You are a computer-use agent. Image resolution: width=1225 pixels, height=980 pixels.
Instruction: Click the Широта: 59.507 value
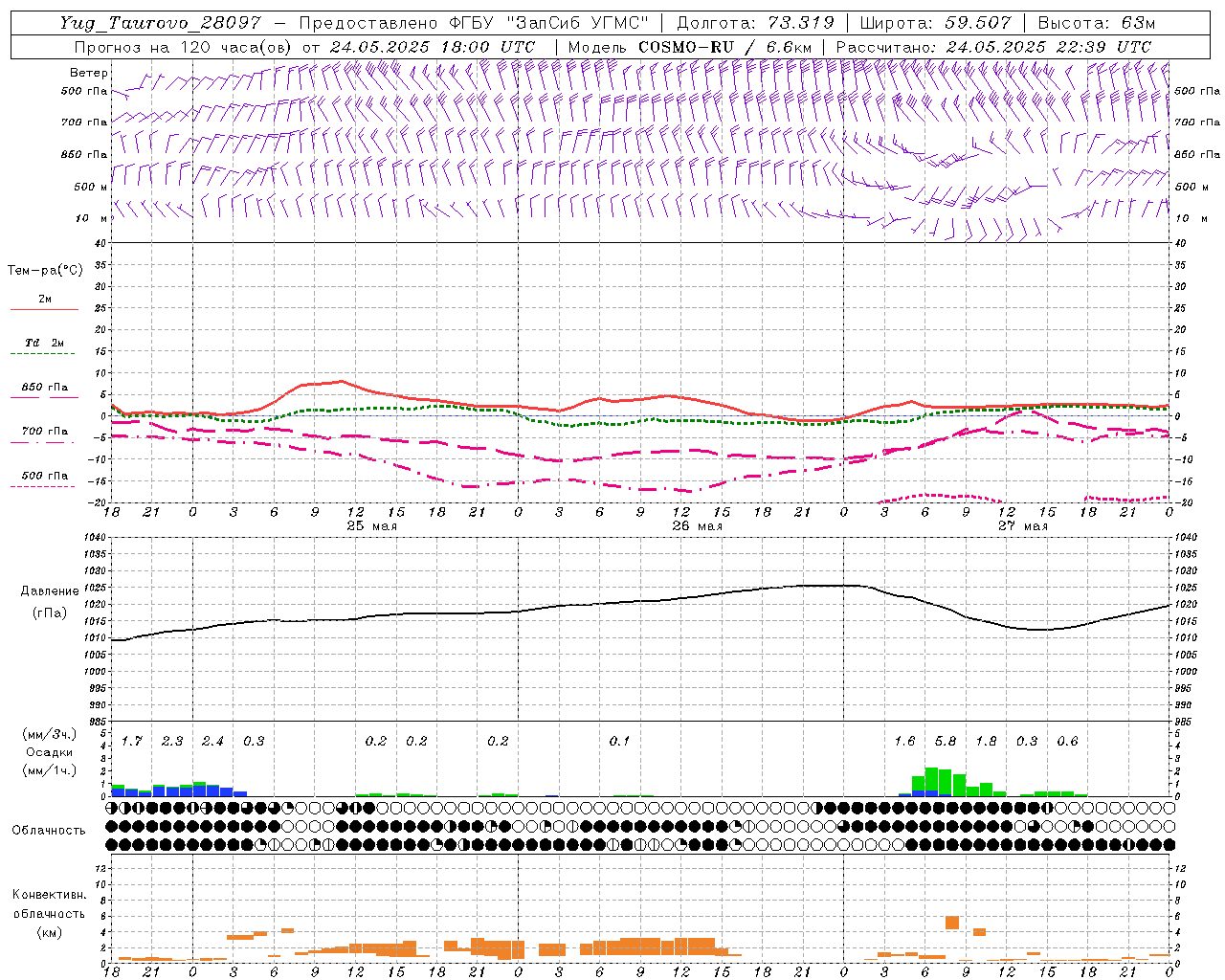point(935,23)
